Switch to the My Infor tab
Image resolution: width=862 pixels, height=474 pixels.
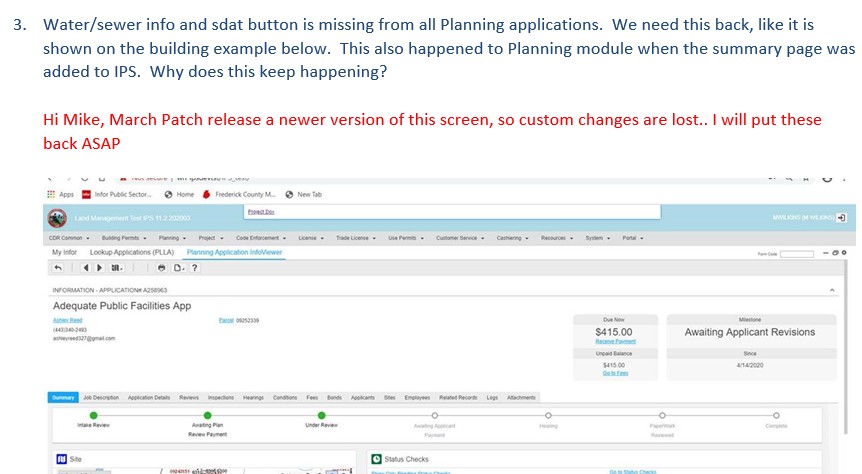click(x=64, y=252)
